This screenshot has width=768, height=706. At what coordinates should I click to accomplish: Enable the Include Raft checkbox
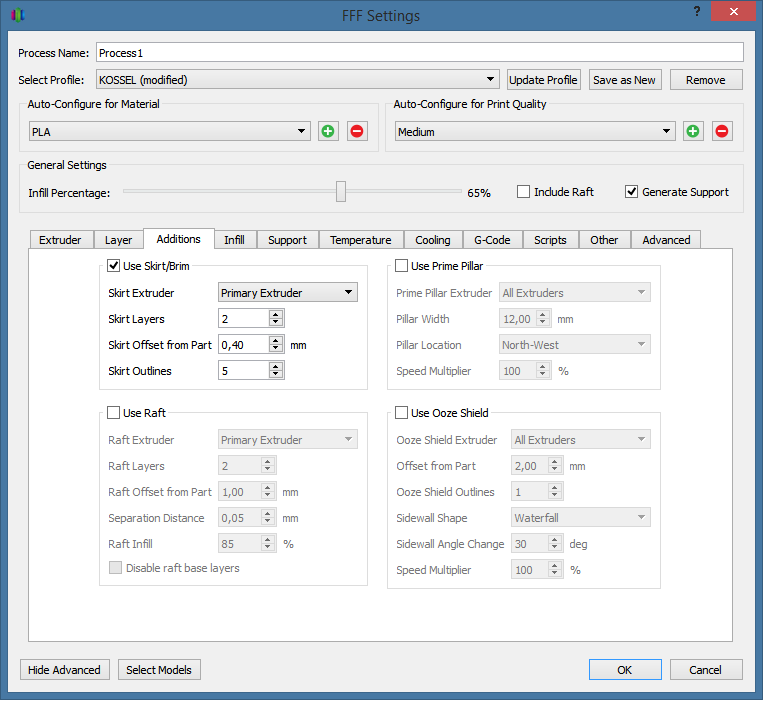point(523,192)
